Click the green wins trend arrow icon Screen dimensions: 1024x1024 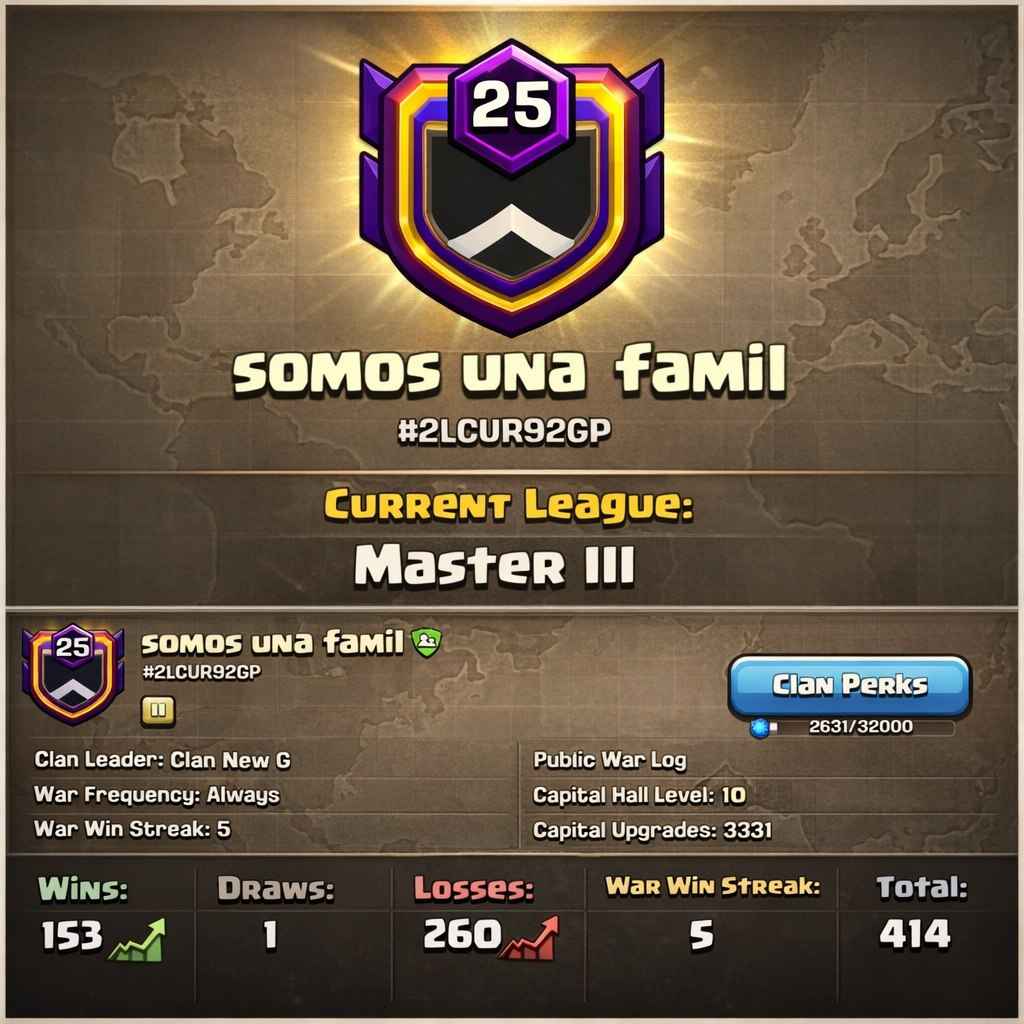(x=137, y=939)
